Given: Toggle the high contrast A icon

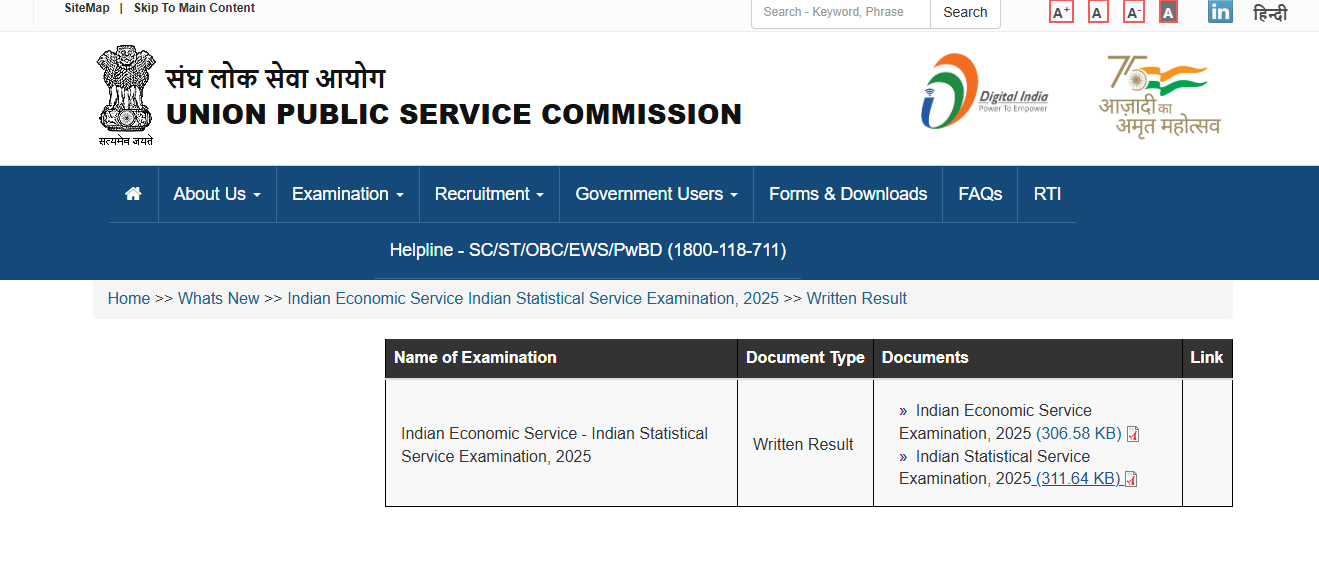Looking at the screenshot, I should 1168,13.
